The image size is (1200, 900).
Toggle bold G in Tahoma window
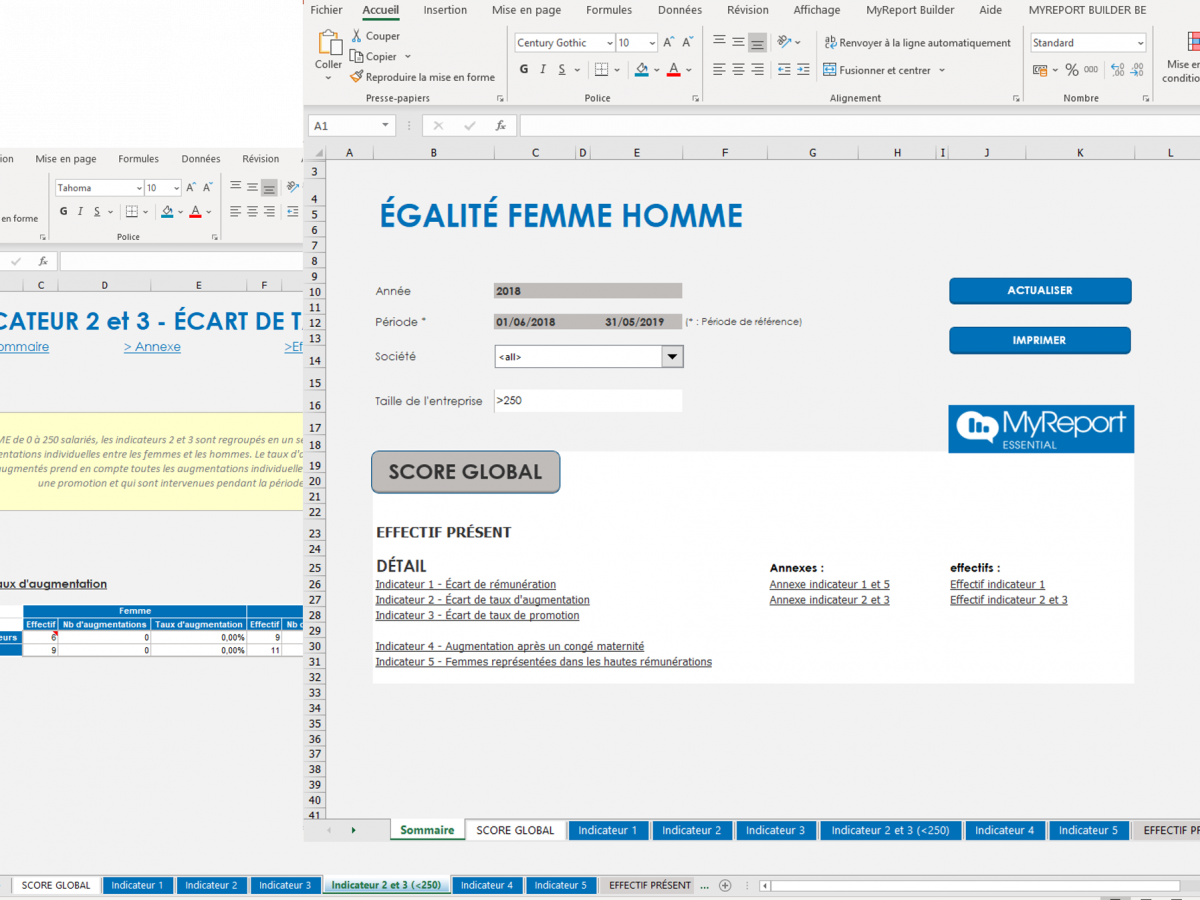pyautogui.click(x=63, y=212)
